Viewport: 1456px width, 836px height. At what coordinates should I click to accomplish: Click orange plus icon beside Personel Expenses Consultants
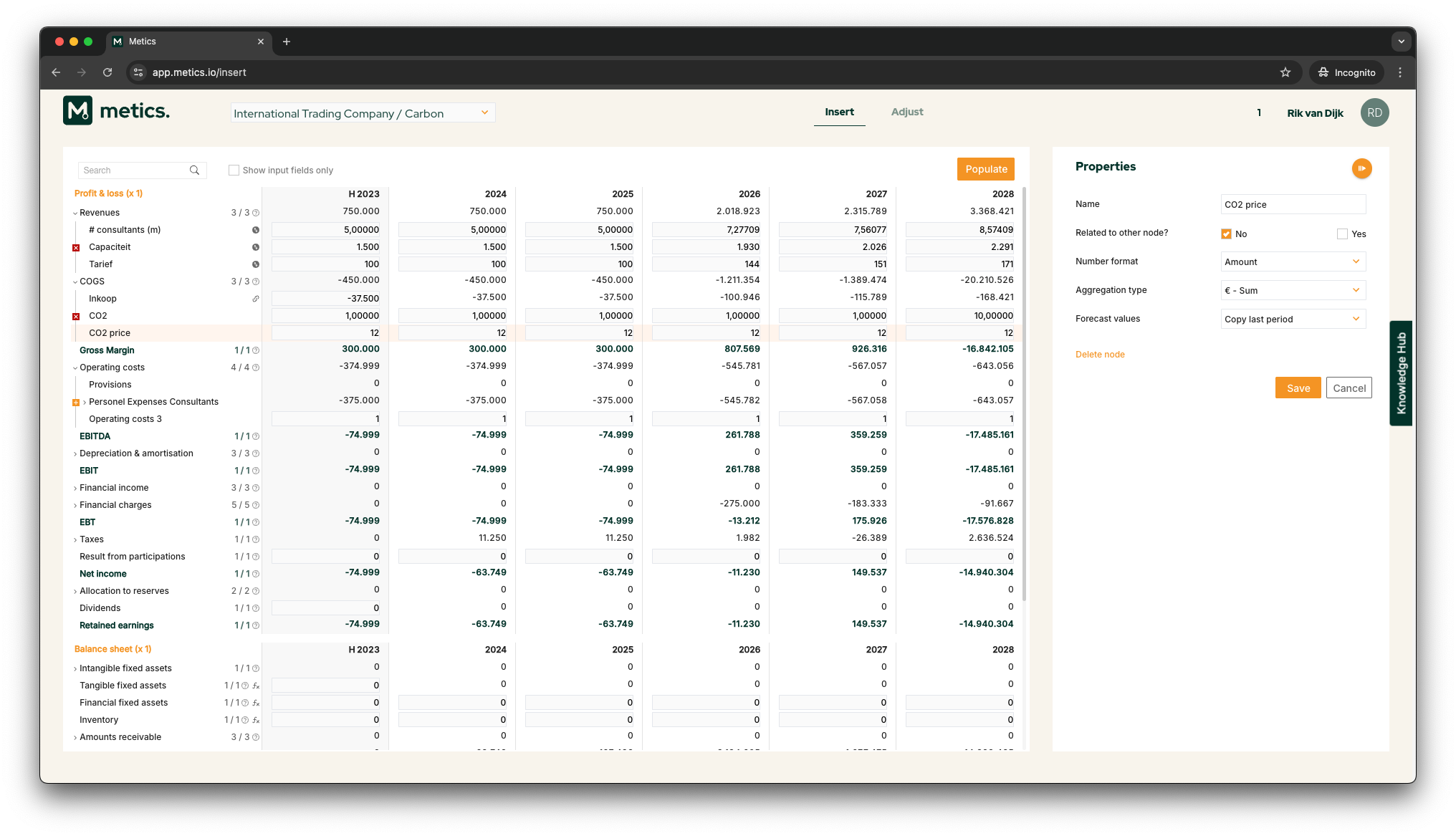click(76, 403)
